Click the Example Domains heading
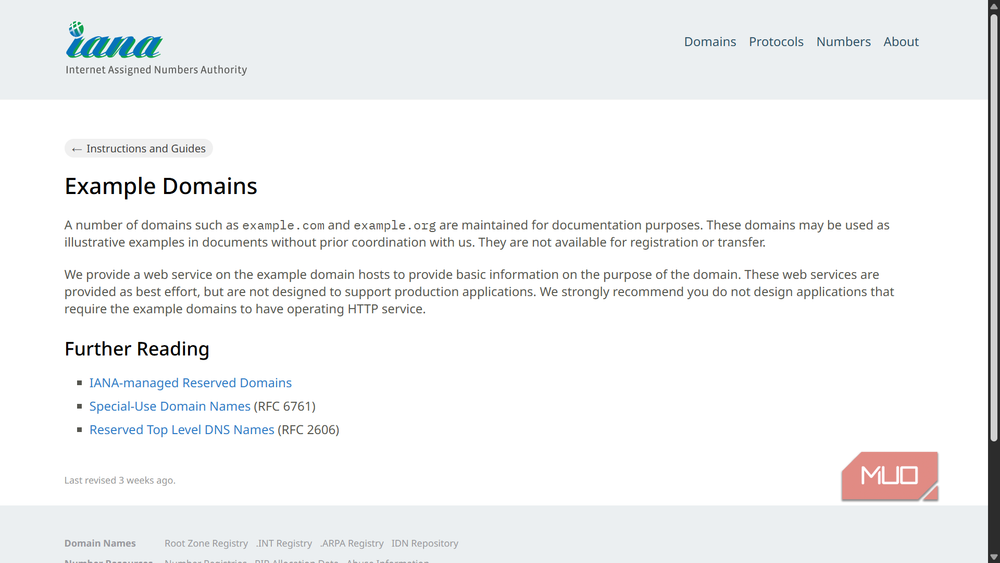 161,186
